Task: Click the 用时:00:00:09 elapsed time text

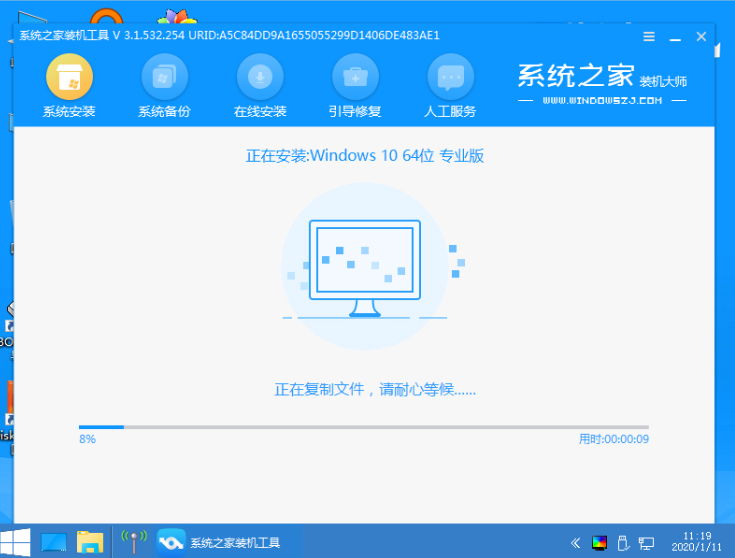Action: pyautogui.click(x=614, y=439)
